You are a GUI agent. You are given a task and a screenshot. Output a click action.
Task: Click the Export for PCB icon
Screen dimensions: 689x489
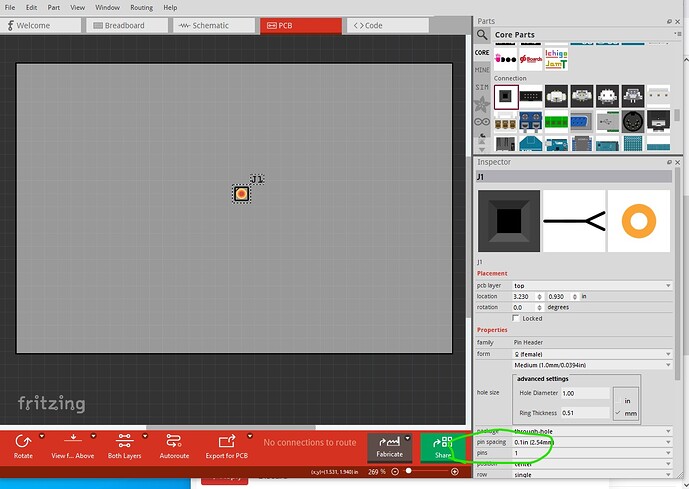click(225, 440)
